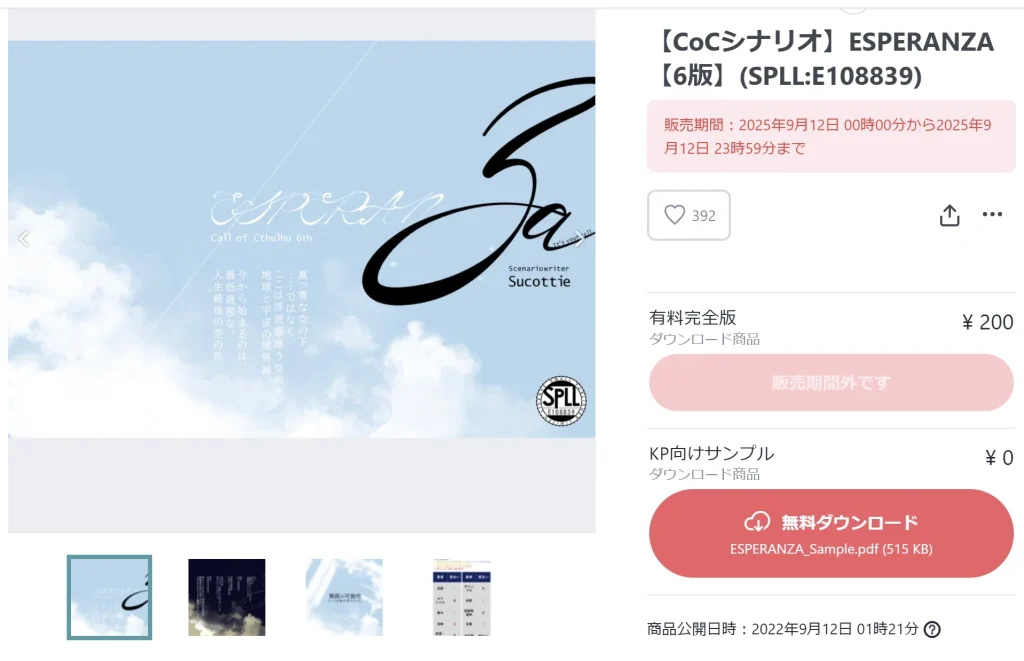The image size is (1024, 661).
Task: Click the help question mark icon
Action: [933, 630]
